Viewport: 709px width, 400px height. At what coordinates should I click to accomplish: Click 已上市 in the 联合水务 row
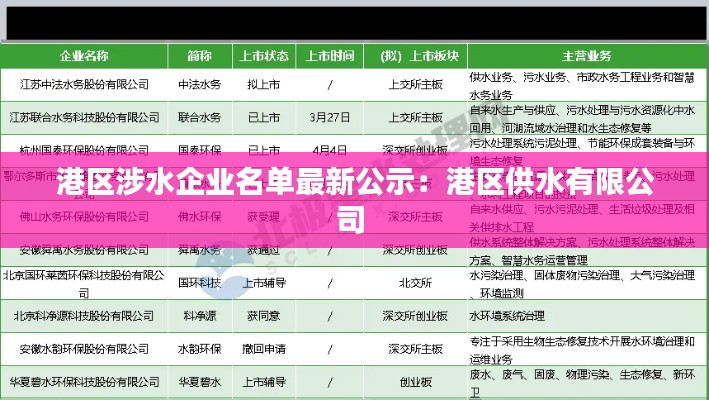click(264, 118)
